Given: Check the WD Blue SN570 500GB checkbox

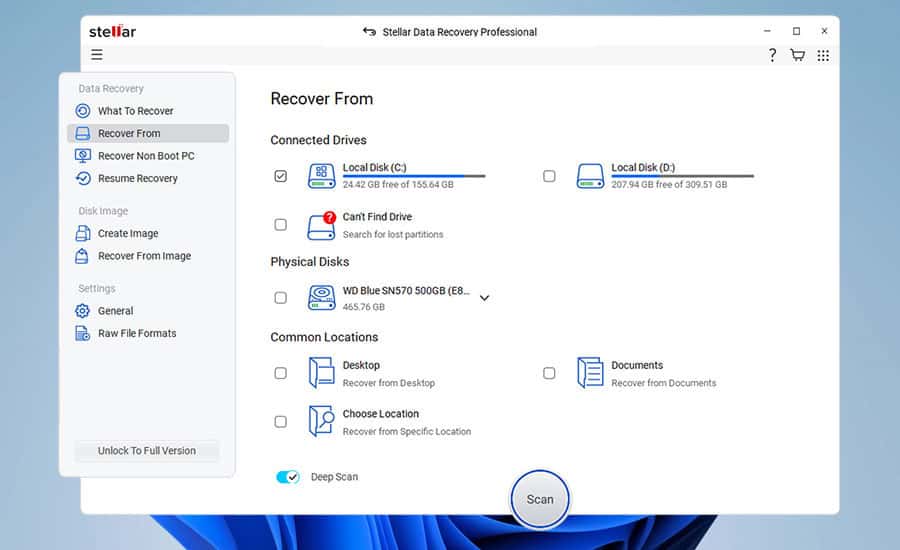Looking at the screenshot, I should 281,298.
